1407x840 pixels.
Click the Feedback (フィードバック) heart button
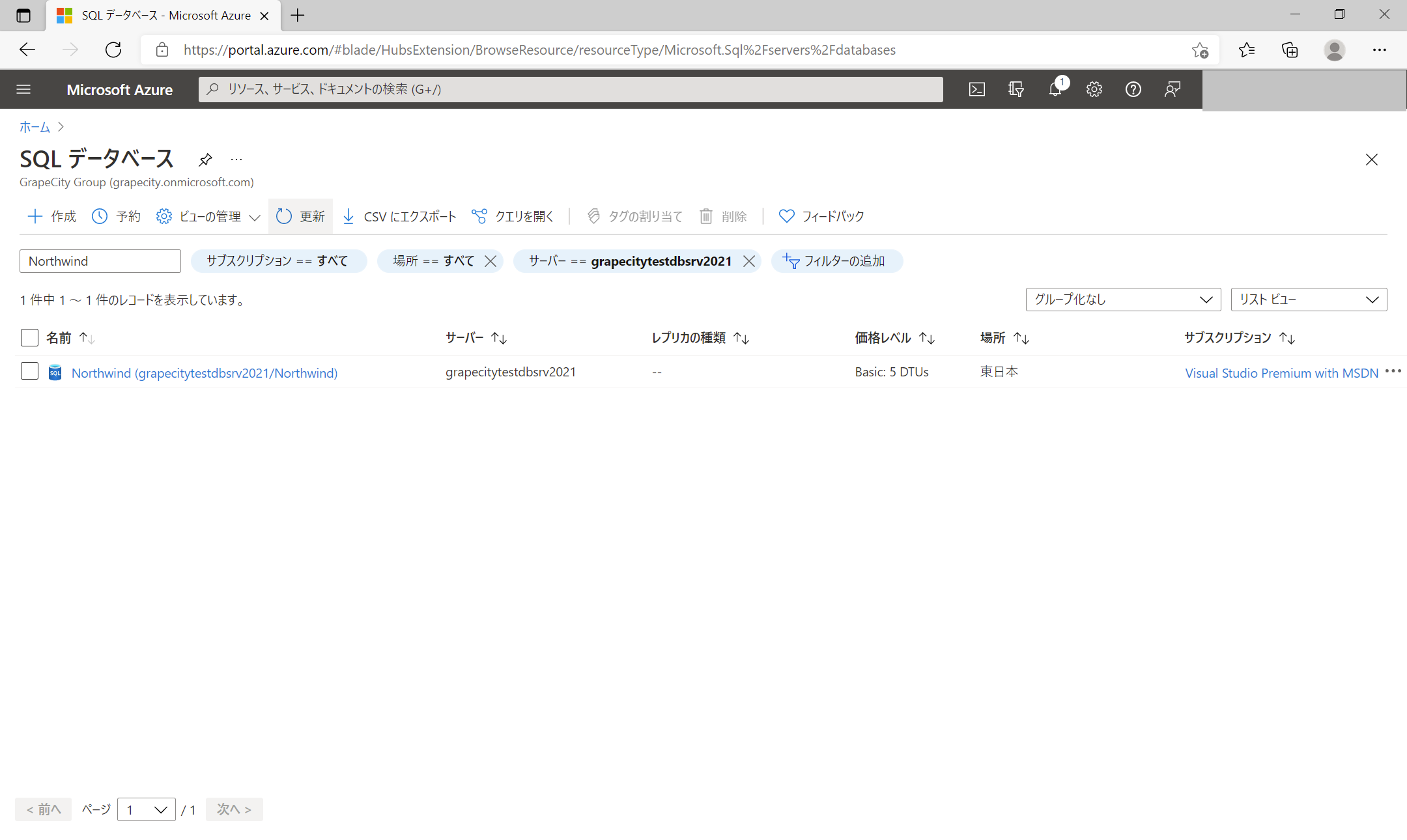821,216
